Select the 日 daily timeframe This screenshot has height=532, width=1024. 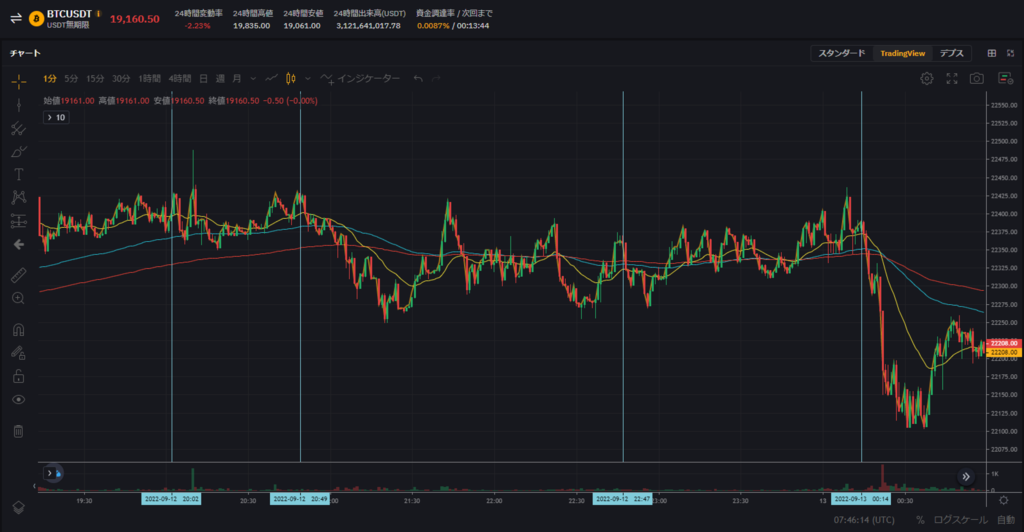[x=203, y=78]
